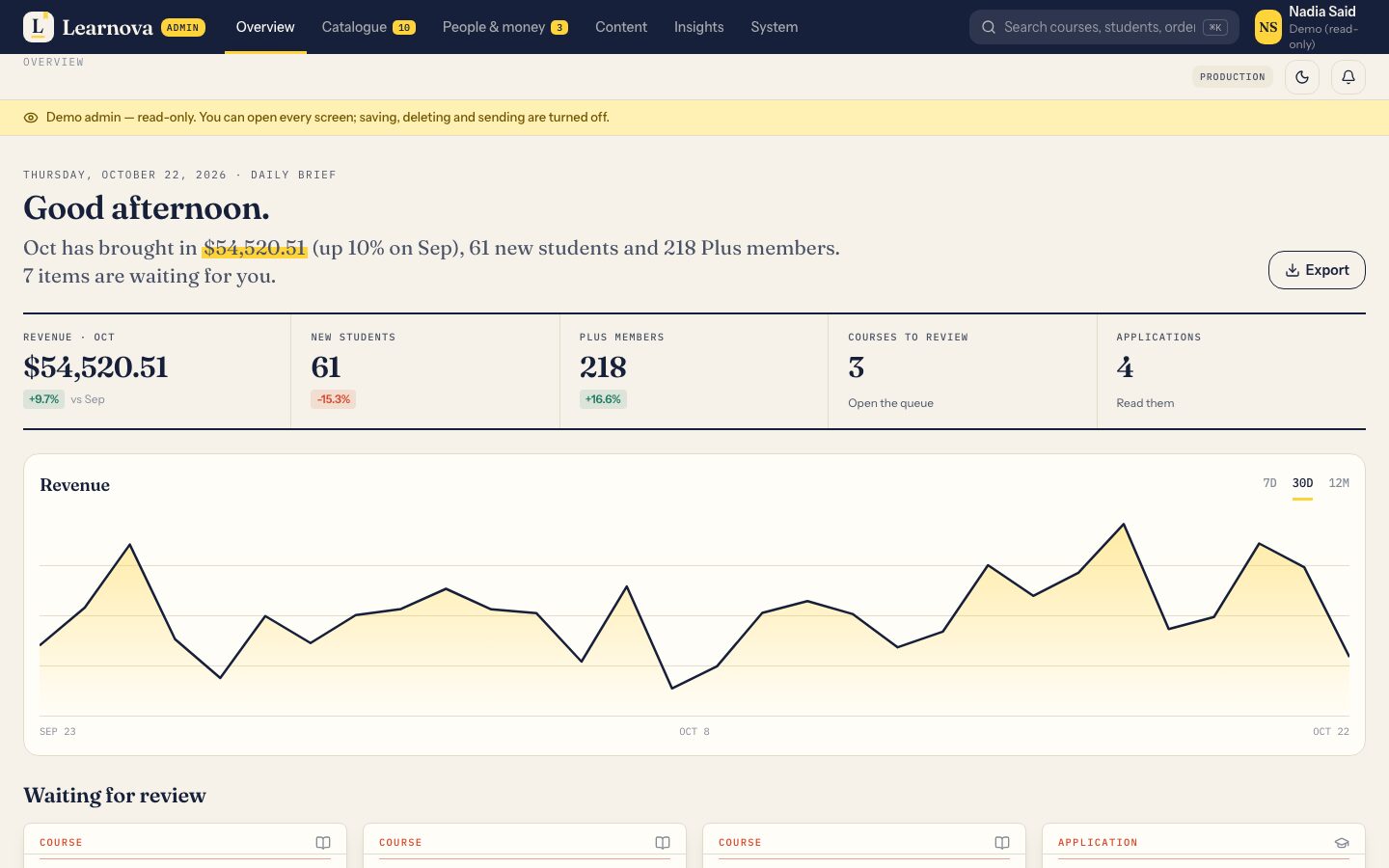Viewport: 1389px width, 868px height.
Task: Click the Revenue Oct value $54,520.51
Action: coord(95,367)
